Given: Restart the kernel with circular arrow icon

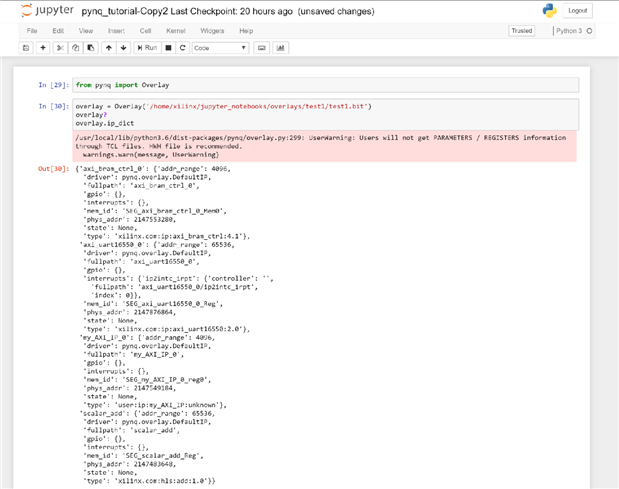Looking at the screenshot, I should click(182, 48).
